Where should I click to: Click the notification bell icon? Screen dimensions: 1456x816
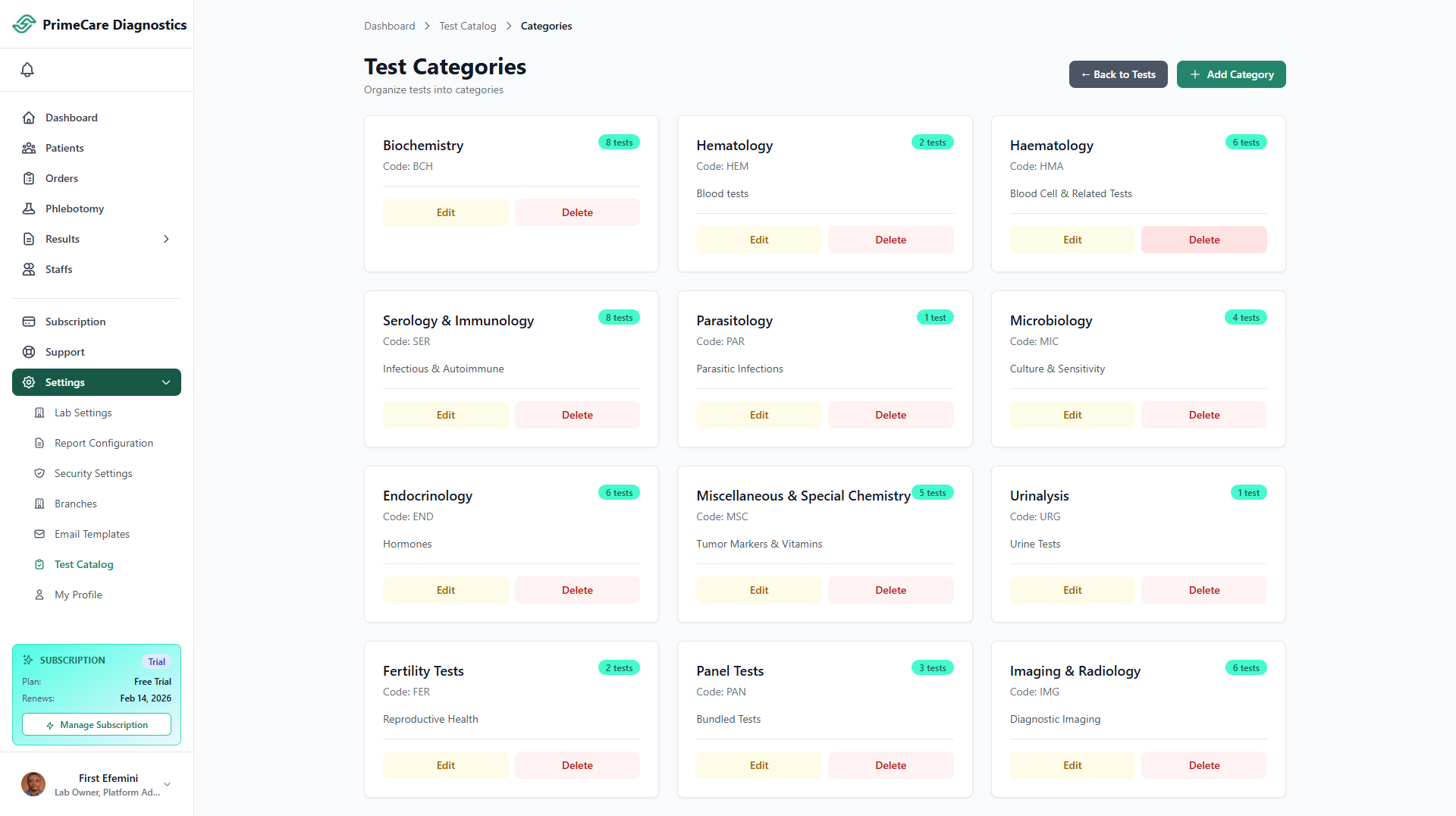(27, 70)
